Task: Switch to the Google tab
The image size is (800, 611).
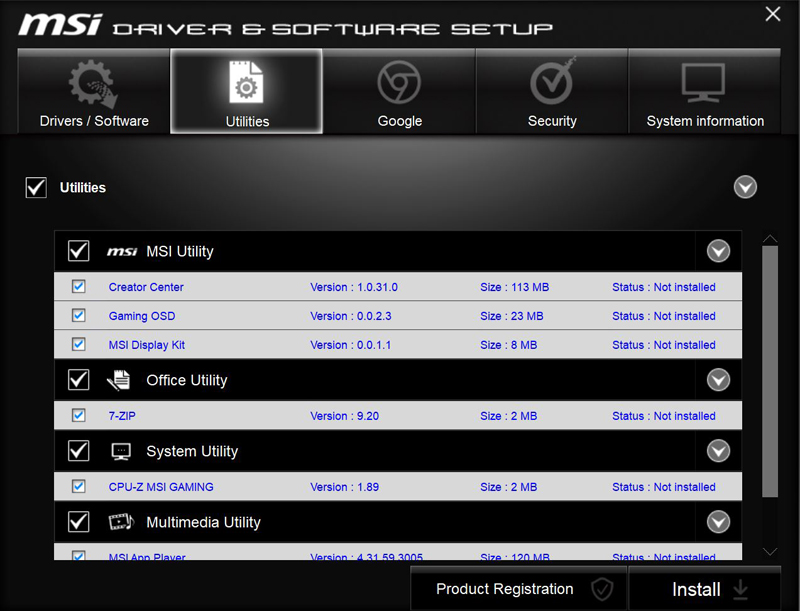Action: [399, 91]
